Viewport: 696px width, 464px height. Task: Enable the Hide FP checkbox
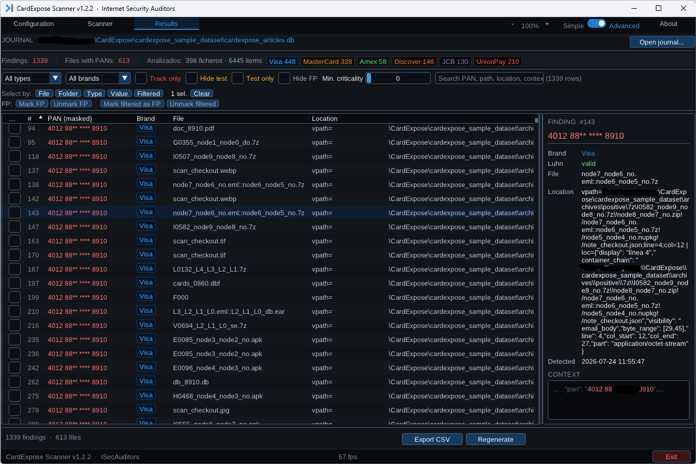(284, 79)
